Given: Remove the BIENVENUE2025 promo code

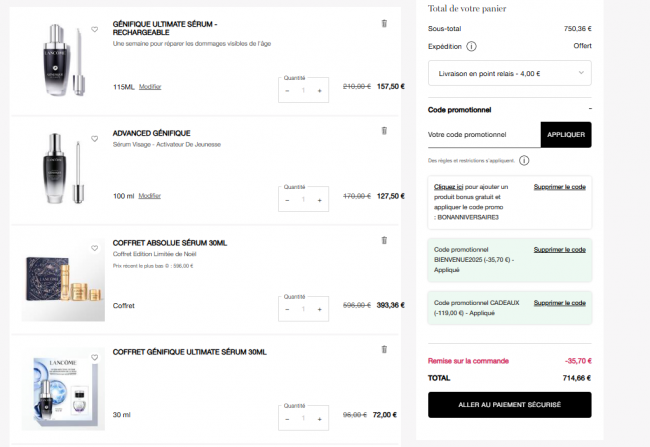Looking at the screenshot, I should click(559, 249).
